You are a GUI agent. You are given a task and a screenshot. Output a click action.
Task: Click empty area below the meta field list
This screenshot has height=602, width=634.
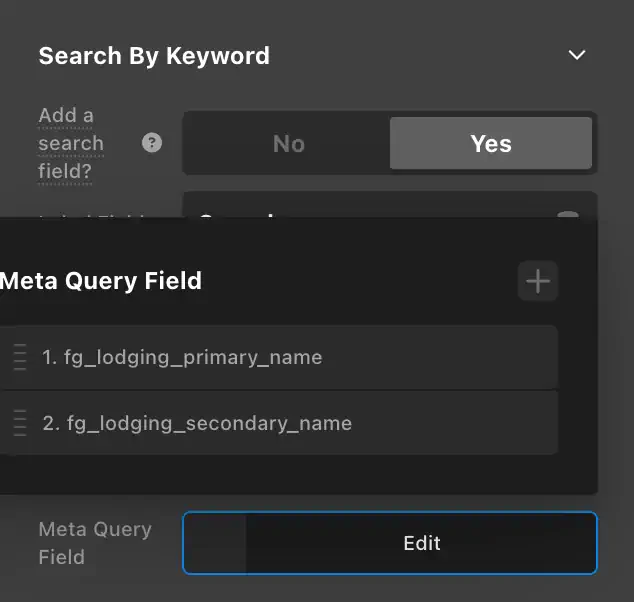click(279, 474)
